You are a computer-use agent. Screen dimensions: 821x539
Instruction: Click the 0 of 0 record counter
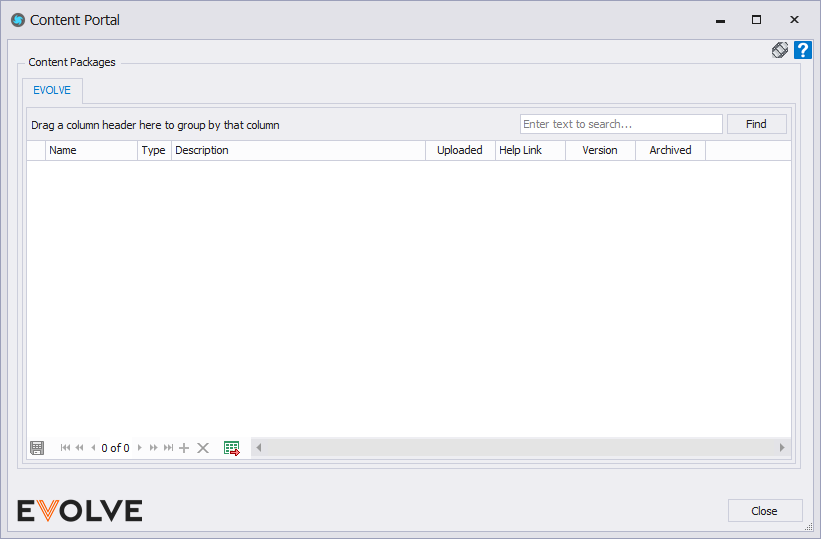click(115, 448)
